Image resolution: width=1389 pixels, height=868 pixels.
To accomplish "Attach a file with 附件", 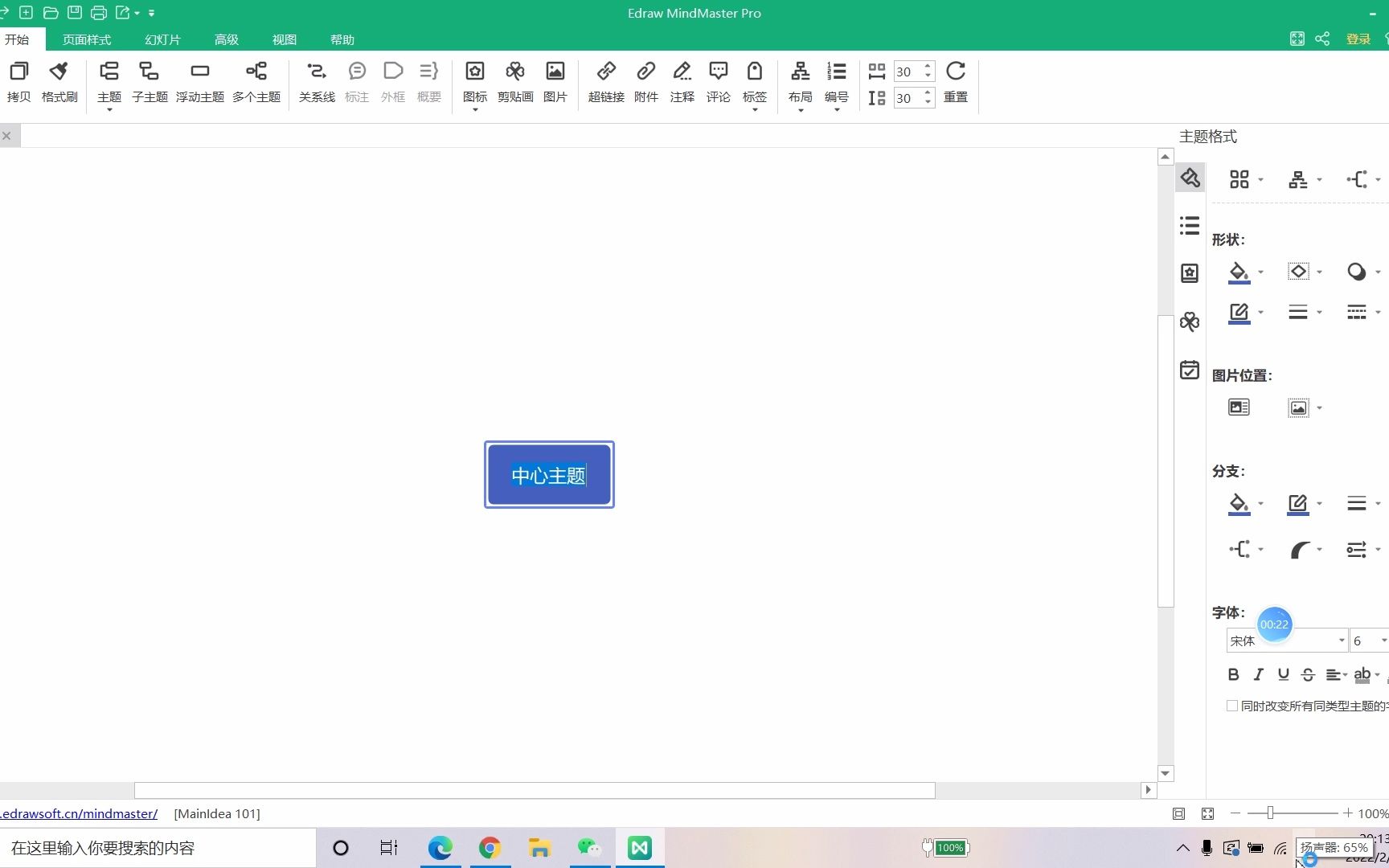I will pyautogui.click(x=646, y=82).
